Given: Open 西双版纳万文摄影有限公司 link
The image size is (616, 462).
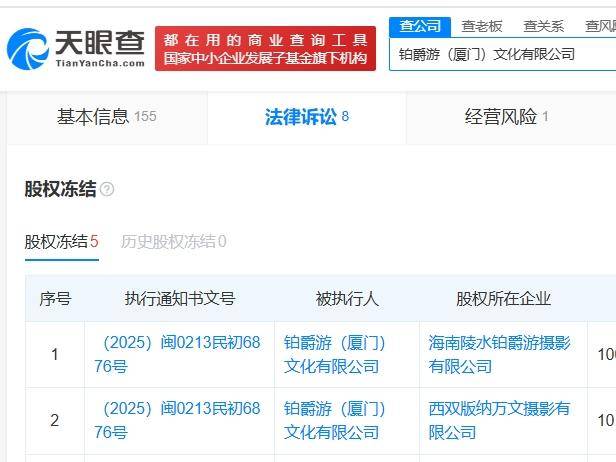Looking at the screenshot, I should 499,420.
